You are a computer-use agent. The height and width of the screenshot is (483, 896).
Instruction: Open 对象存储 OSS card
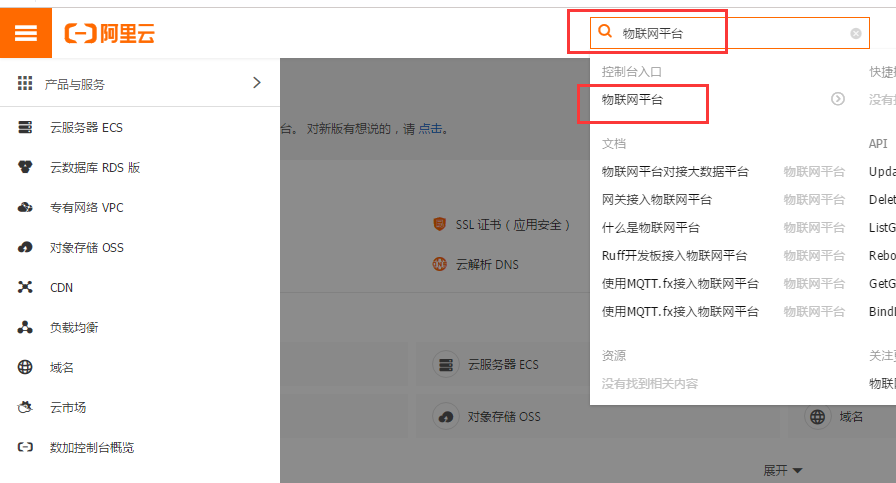point(503,417)
